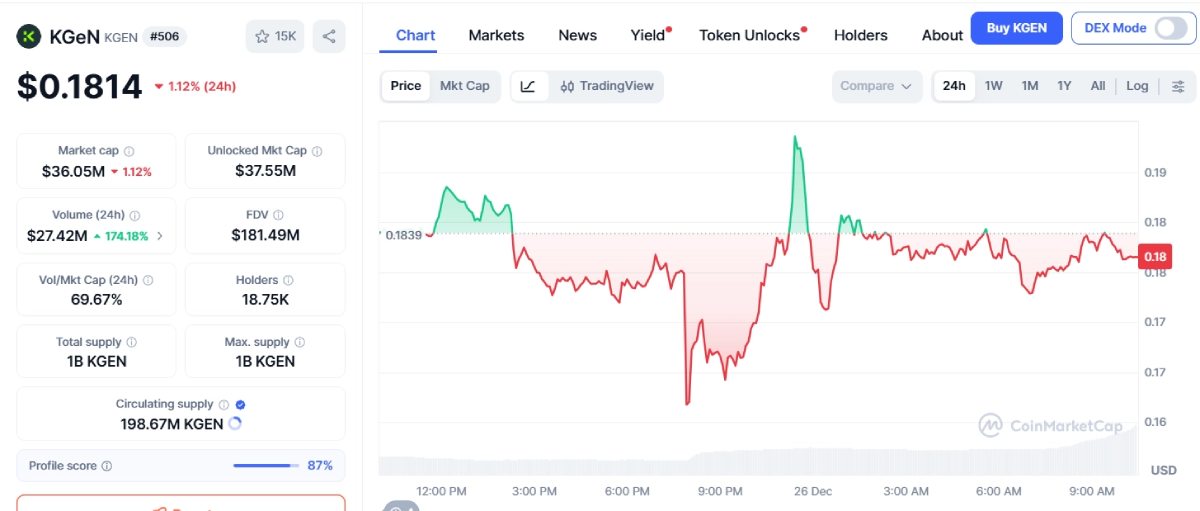This screenshot has height=511, width=1200.
Task: Click the circulating supply verified badge
Action: tap(240, 405)
